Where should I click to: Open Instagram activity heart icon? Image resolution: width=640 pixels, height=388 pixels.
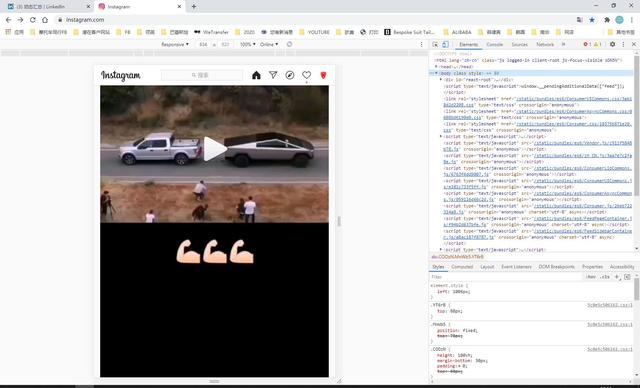(x=307, y=75)
